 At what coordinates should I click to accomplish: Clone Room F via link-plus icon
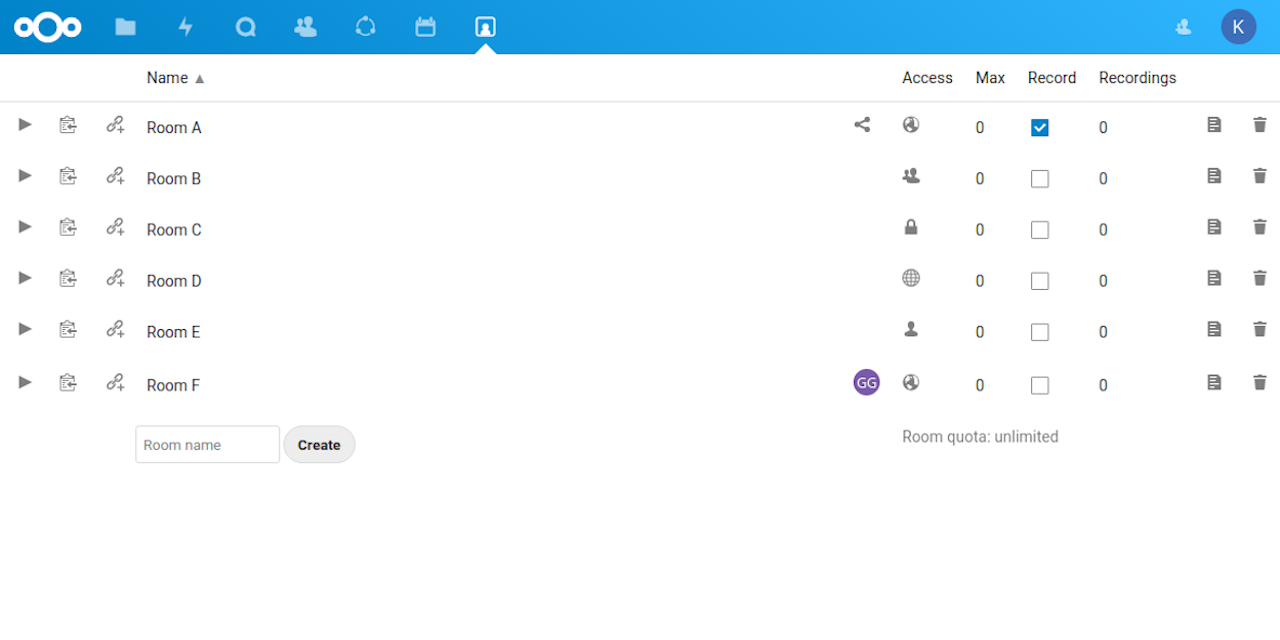pos(115,382)
